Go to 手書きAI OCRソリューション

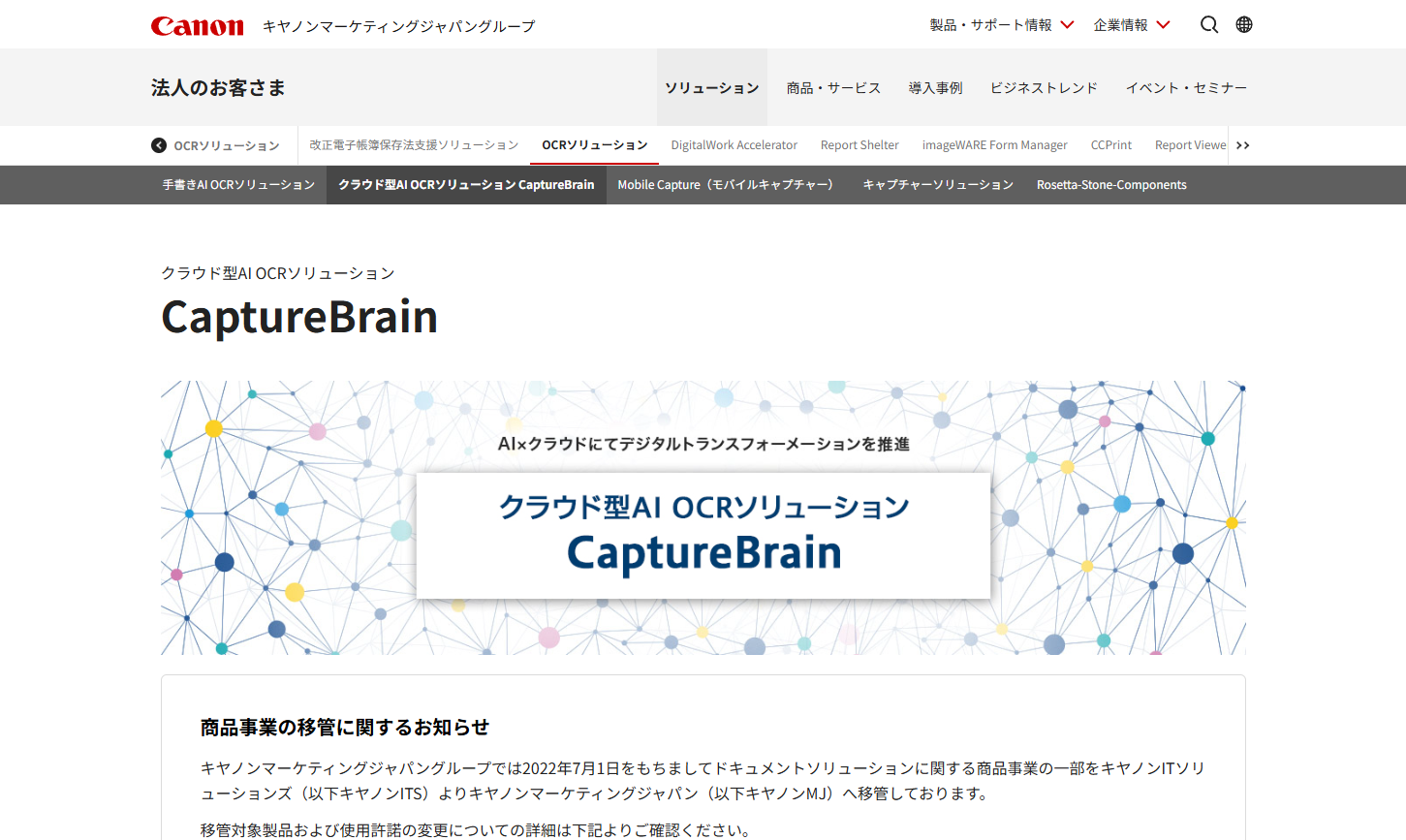(238, 185)
